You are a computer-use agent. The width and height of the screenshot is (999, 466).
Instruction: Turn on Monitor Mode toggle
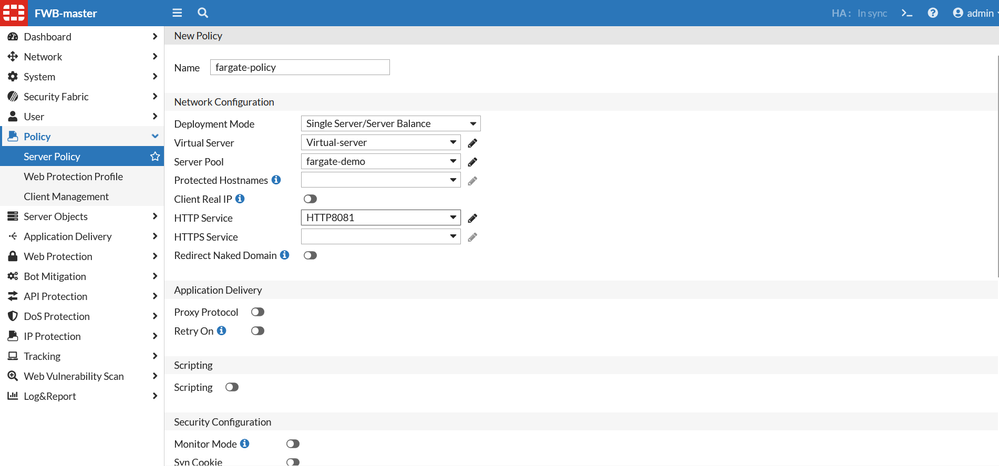(x=293, y=444)
